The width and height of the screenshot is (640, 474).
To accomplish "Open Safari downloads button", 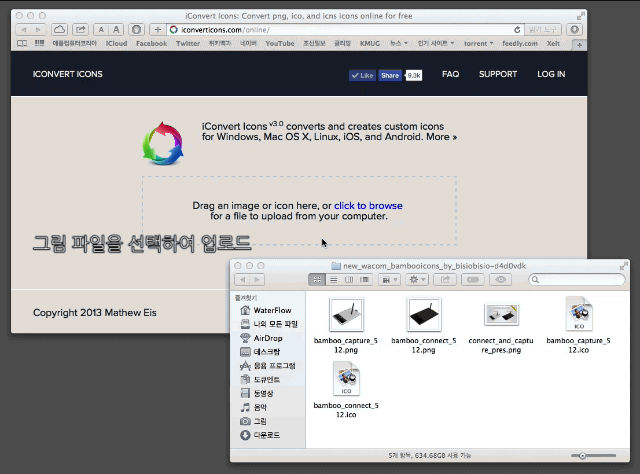I will click(x=574, y=29).
